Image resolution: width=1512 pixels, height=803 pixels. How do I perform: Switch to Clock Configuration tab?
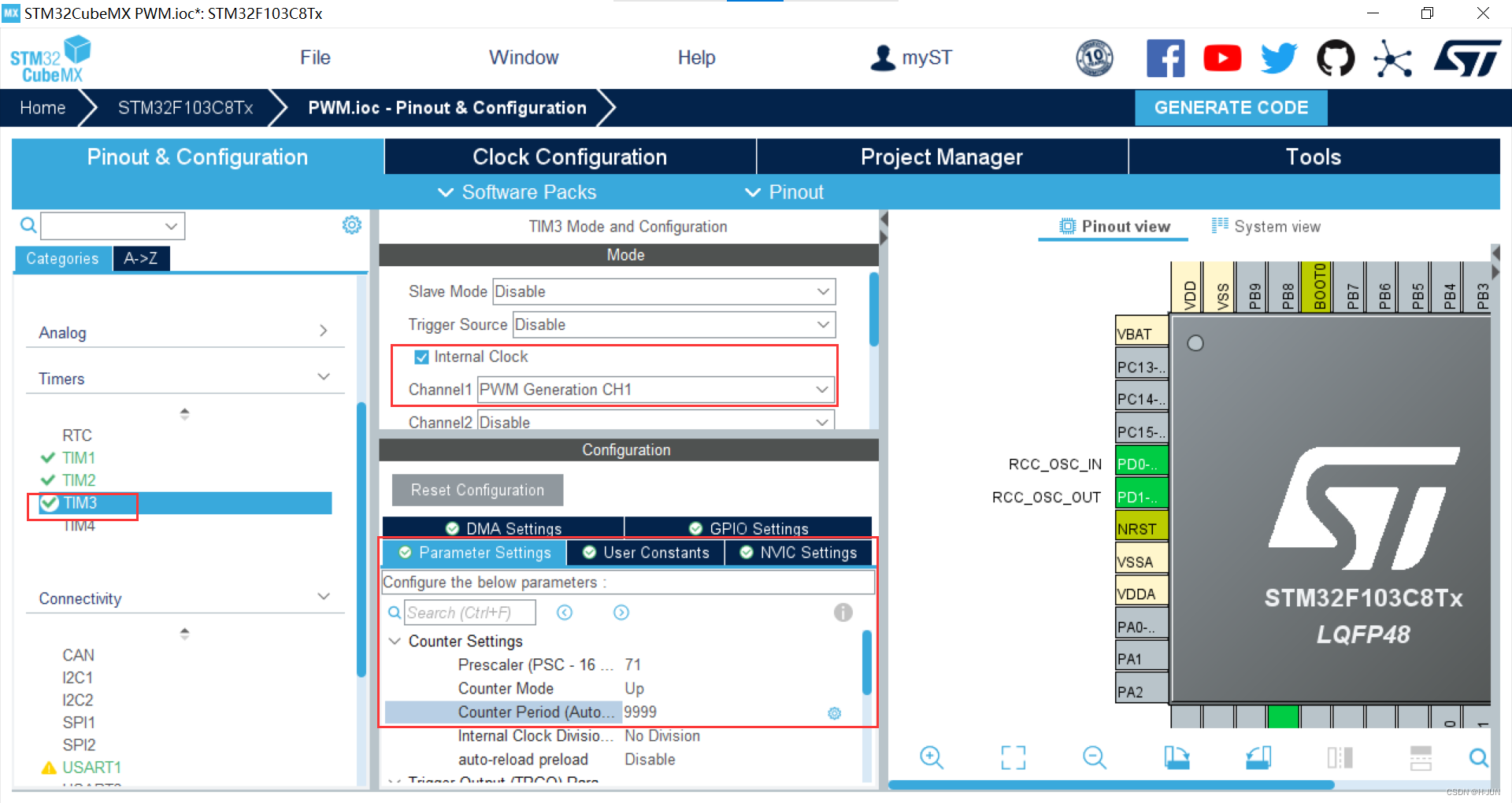570,157
